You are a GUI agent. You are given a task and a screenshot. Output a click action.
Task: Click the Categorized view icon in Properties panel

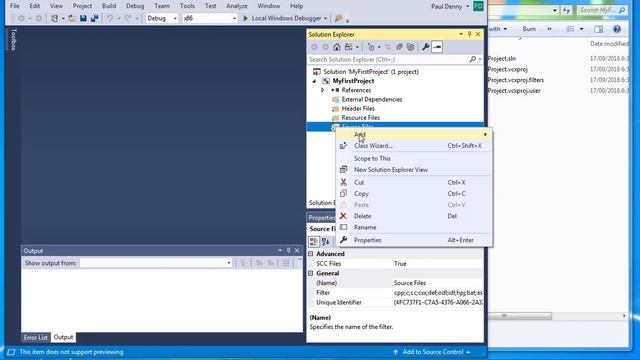click(314, 242)
